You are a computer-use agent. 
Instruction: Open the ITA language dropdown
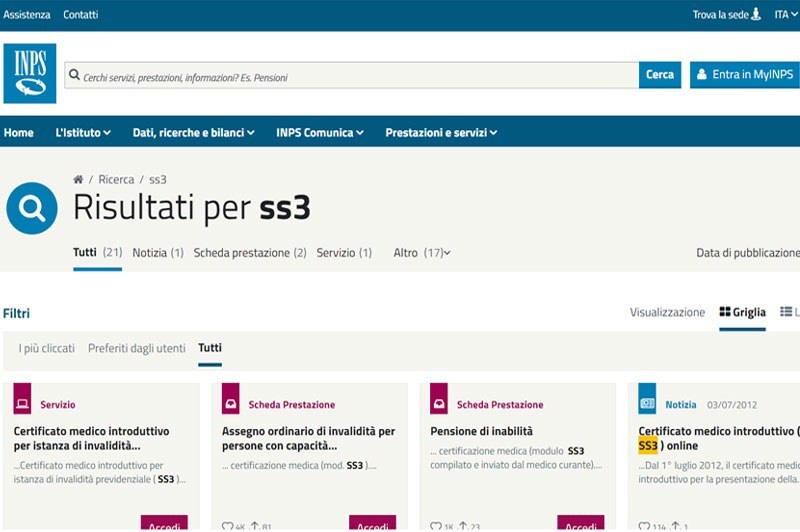click(x=786, y=15)
